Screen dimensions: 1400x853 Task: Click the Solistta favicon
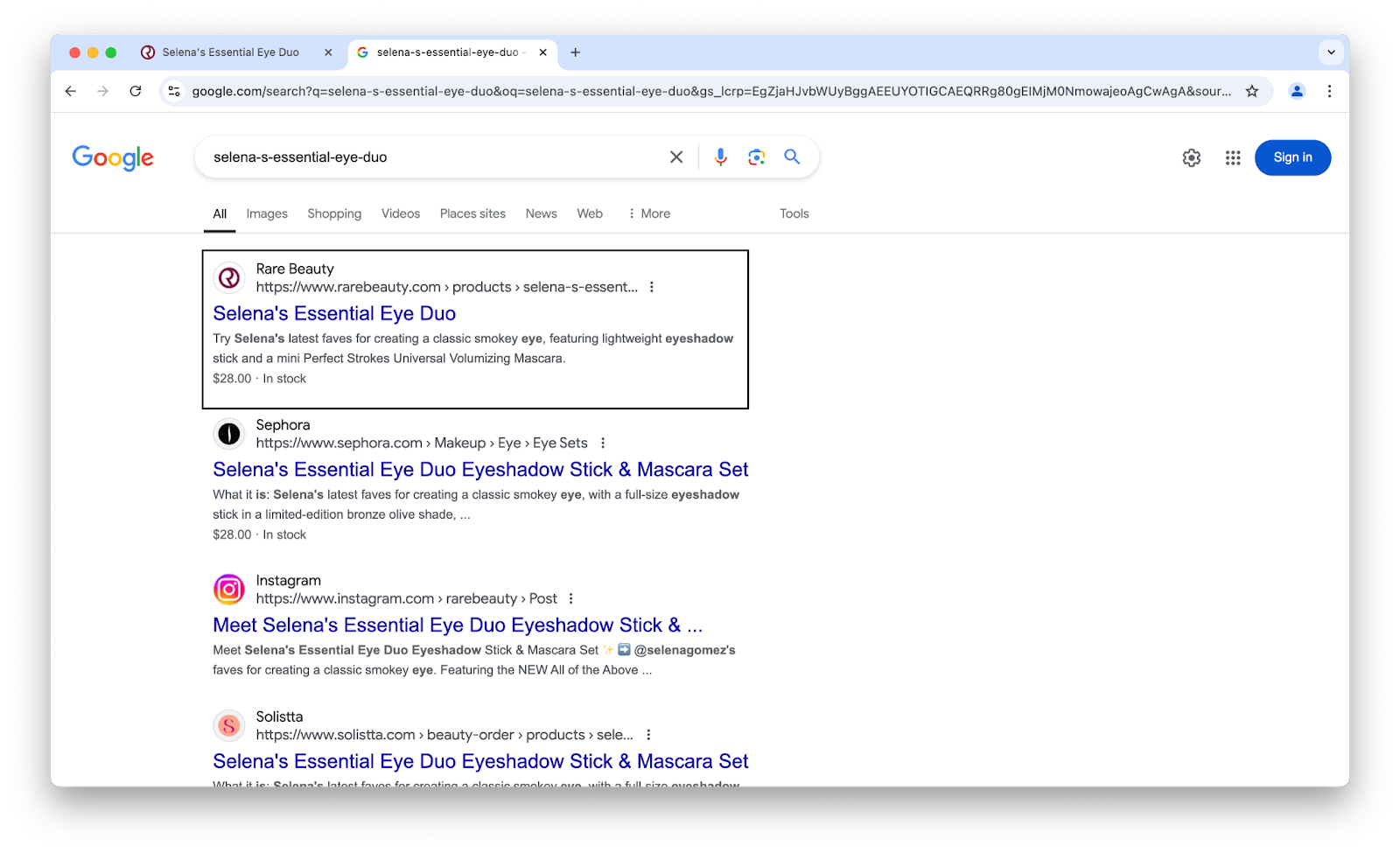(229, 725)
